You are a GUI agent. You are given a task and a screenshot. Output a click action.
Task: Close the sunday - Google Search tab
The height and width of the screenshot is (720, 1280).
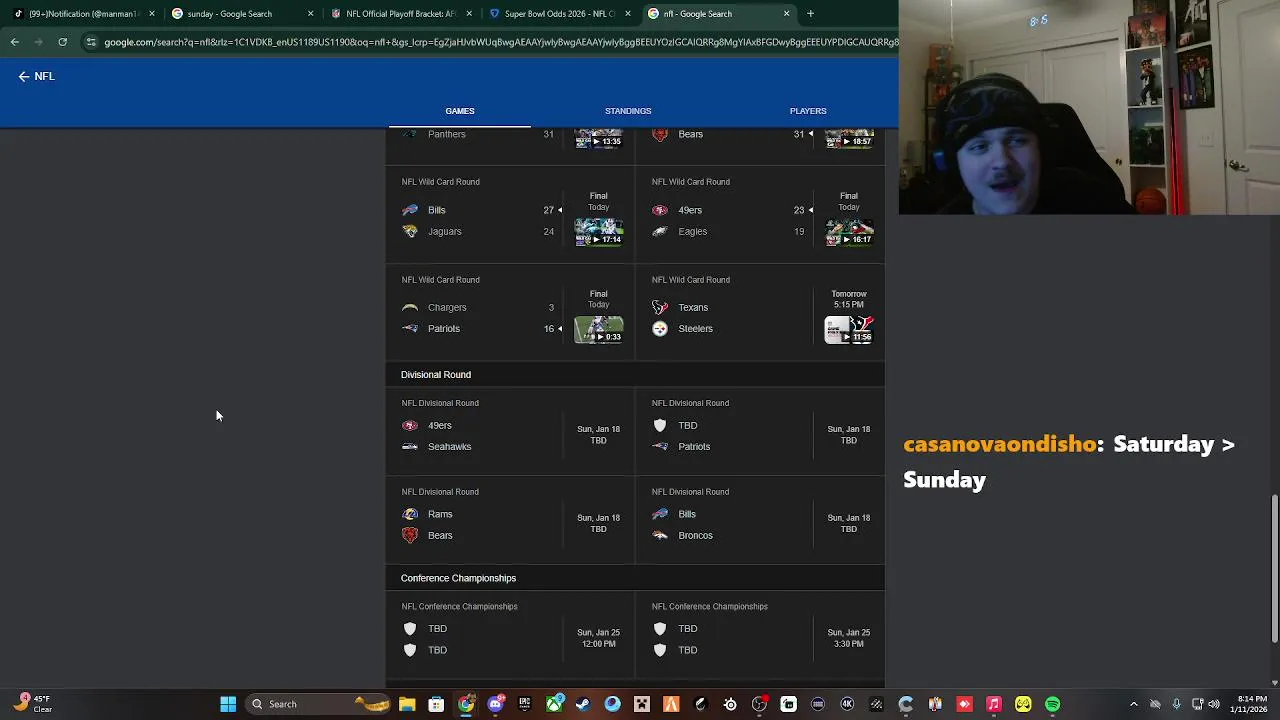[x=310, y=14]
